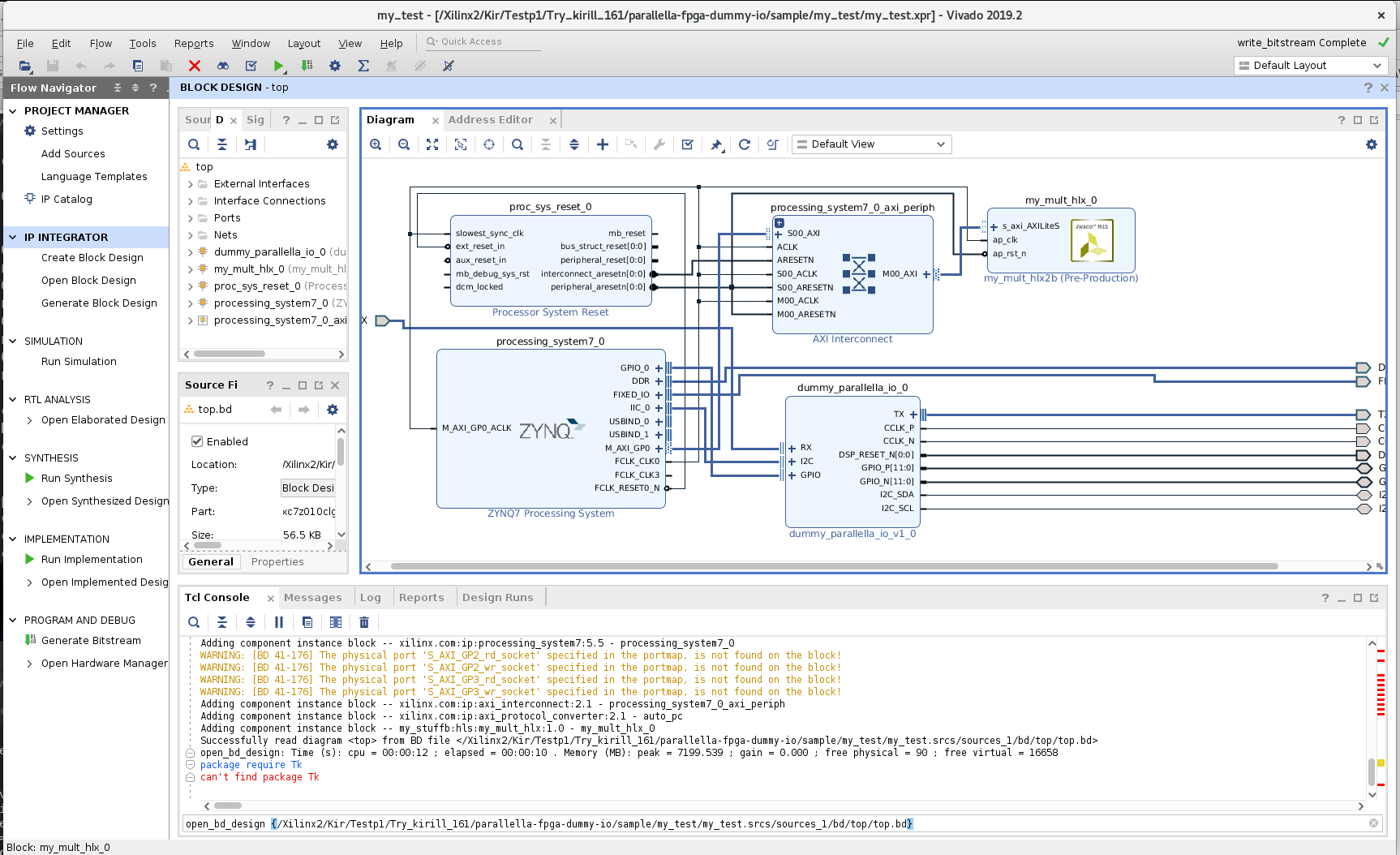Viewport: 1400px width, 855px height.
Task: Click the red X cancel toolbar icon
Action: [195, 66]
